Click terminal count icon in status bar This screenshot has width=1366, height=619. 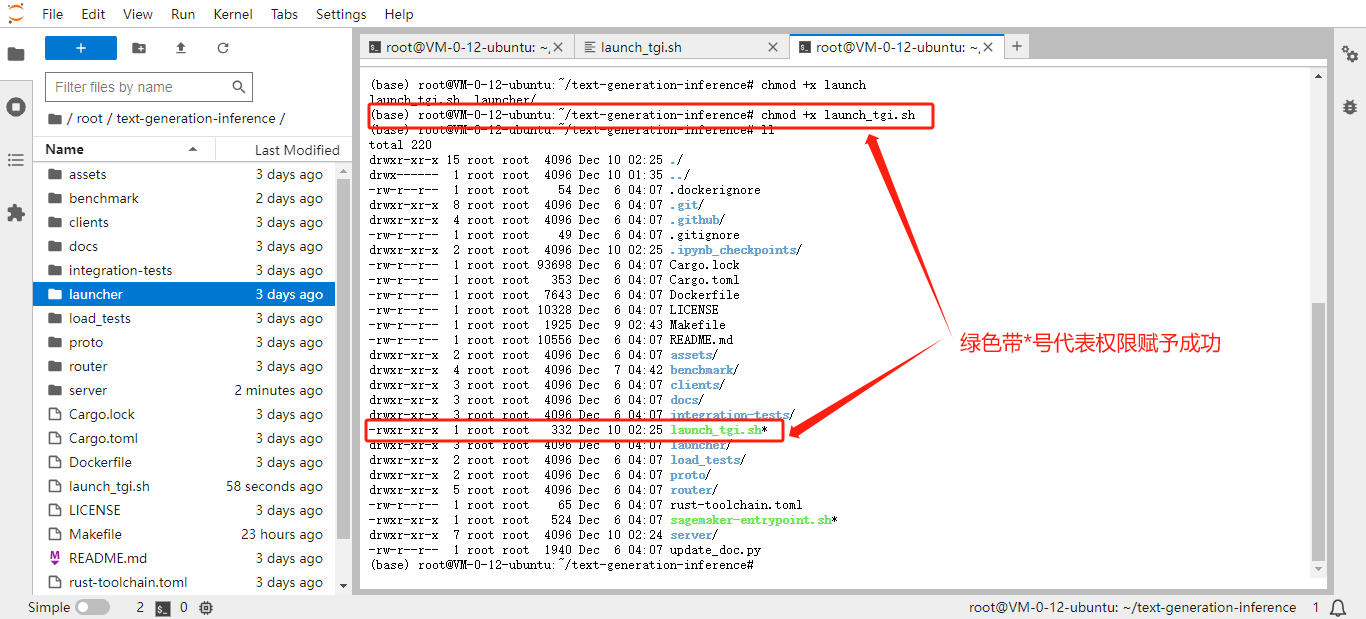point(162,607)
